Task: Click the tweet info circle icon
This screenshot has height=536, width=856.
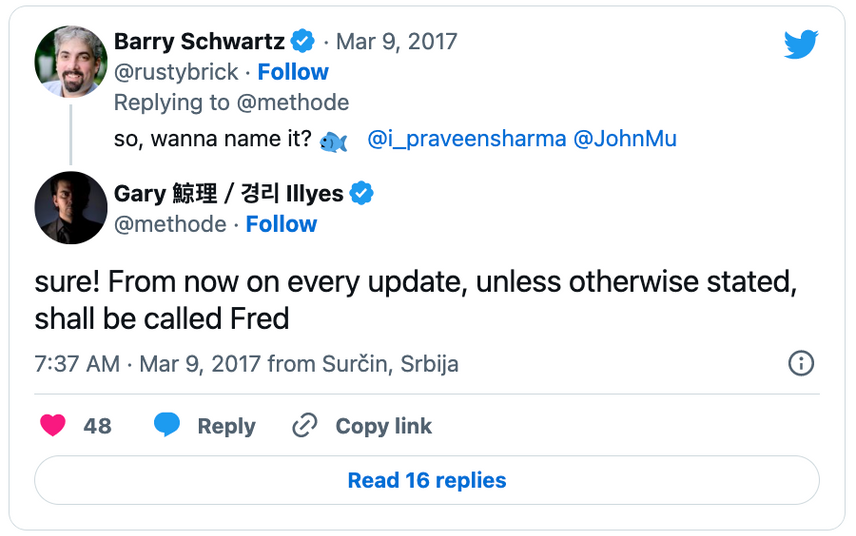Action: pyautogui.click(x=801, y=363)
